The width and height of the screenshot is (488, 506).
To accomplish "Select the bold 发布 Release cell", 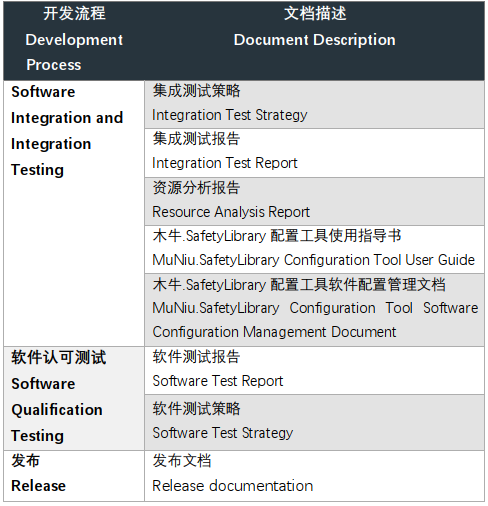I will (74, 476).
